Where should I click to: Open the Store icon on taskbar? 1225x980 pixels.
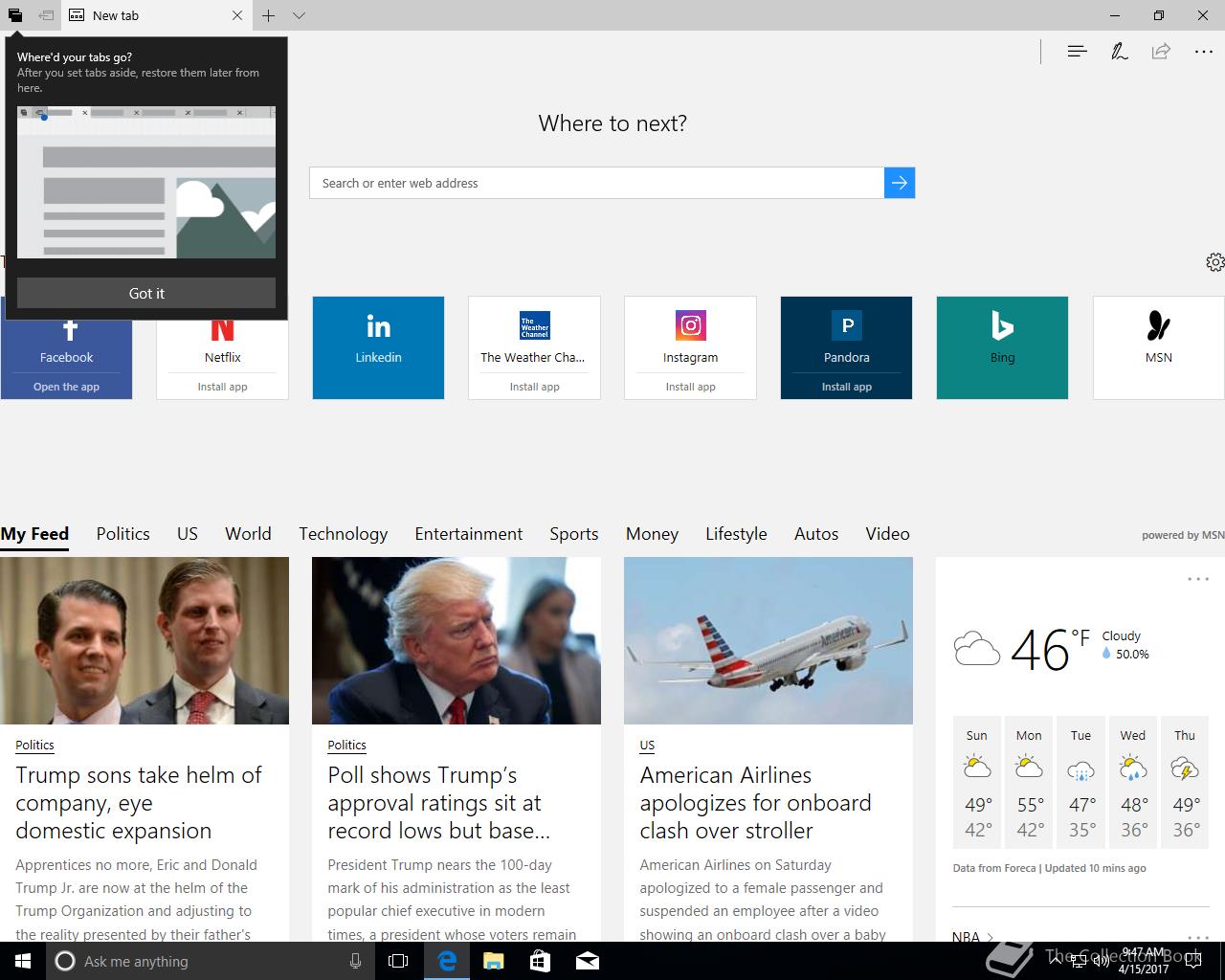click(x=540, y=961)
